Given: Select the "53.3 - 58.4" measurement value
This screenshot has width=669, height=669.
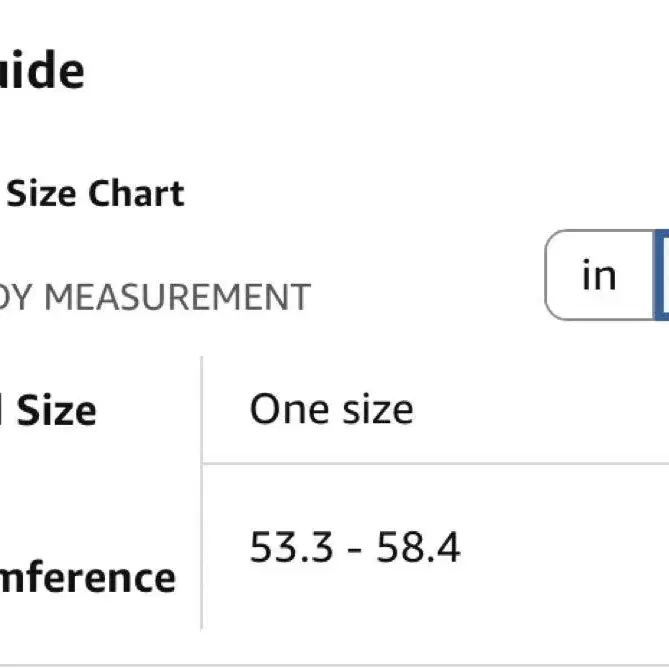Looking at the screenshot, I should 355,547.
